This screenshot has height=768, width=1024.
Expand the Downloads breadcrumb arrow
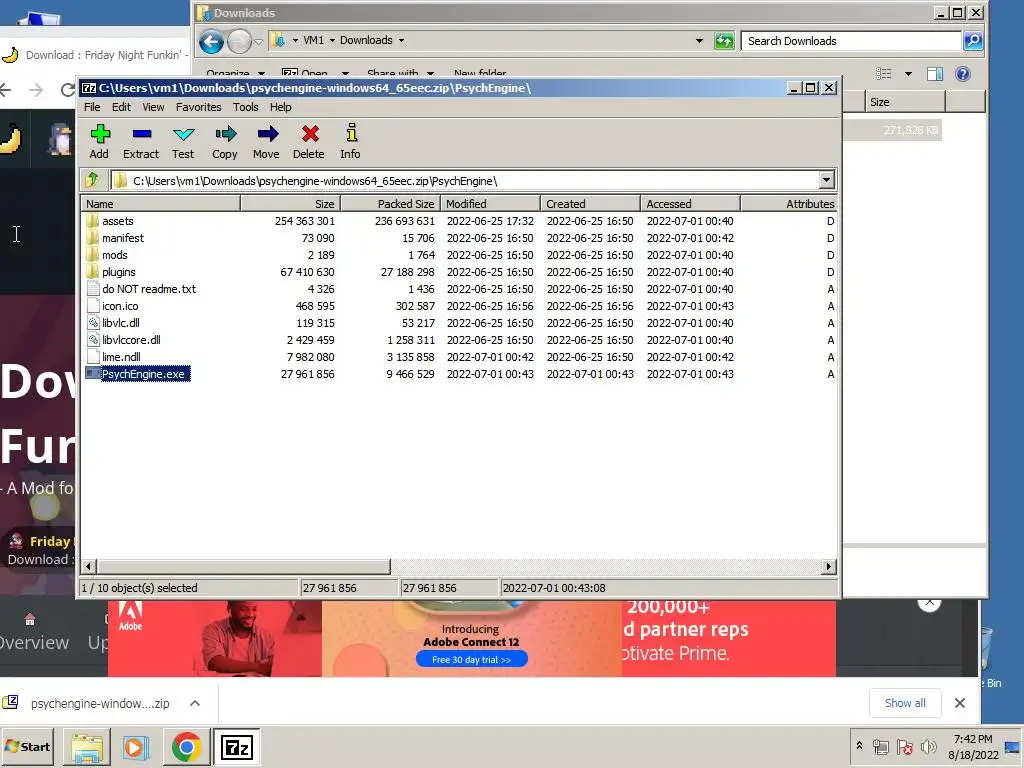(x=402, y=40)
